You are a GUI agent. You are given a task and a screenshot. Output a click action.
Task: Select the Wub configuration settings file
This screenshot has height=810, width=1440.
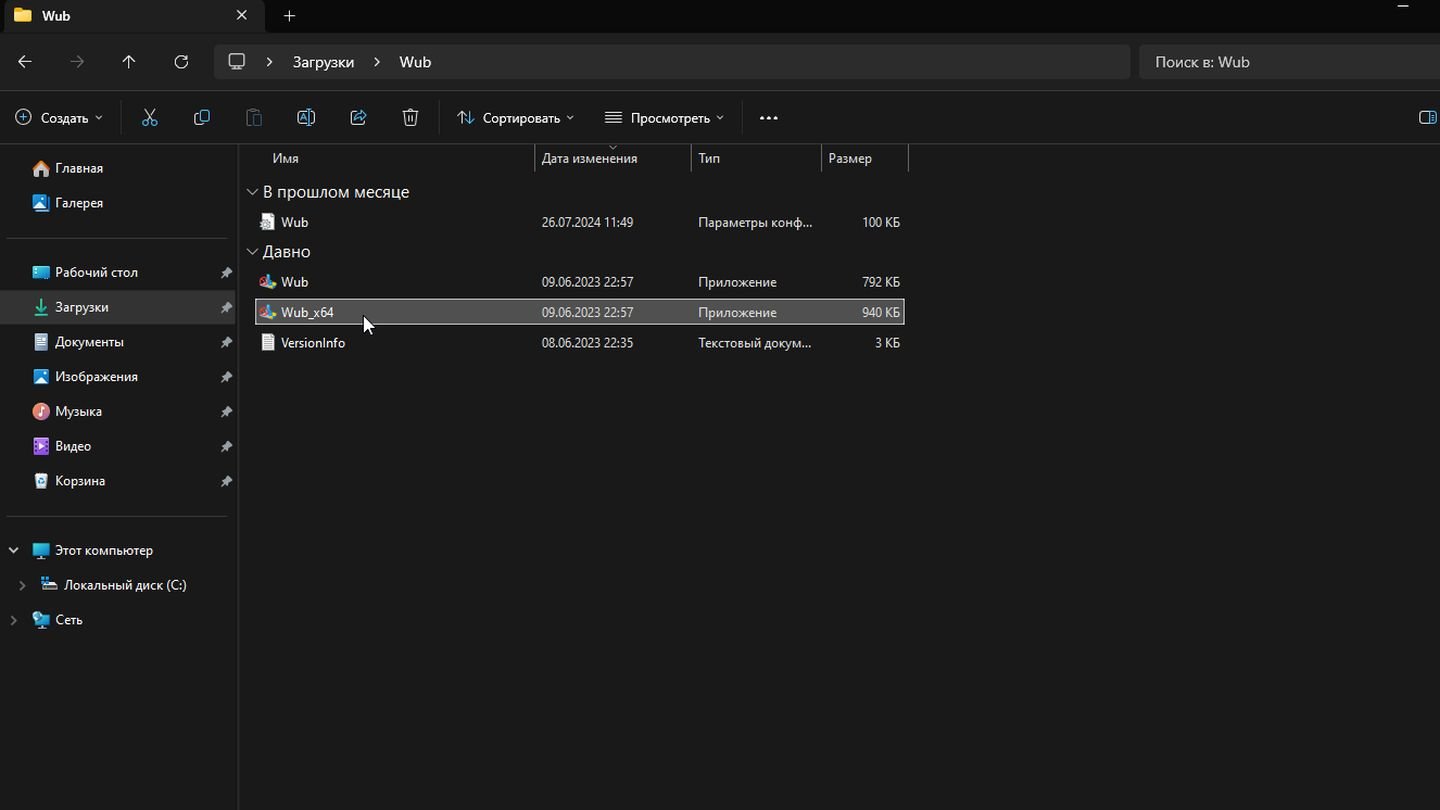(580, 222)
